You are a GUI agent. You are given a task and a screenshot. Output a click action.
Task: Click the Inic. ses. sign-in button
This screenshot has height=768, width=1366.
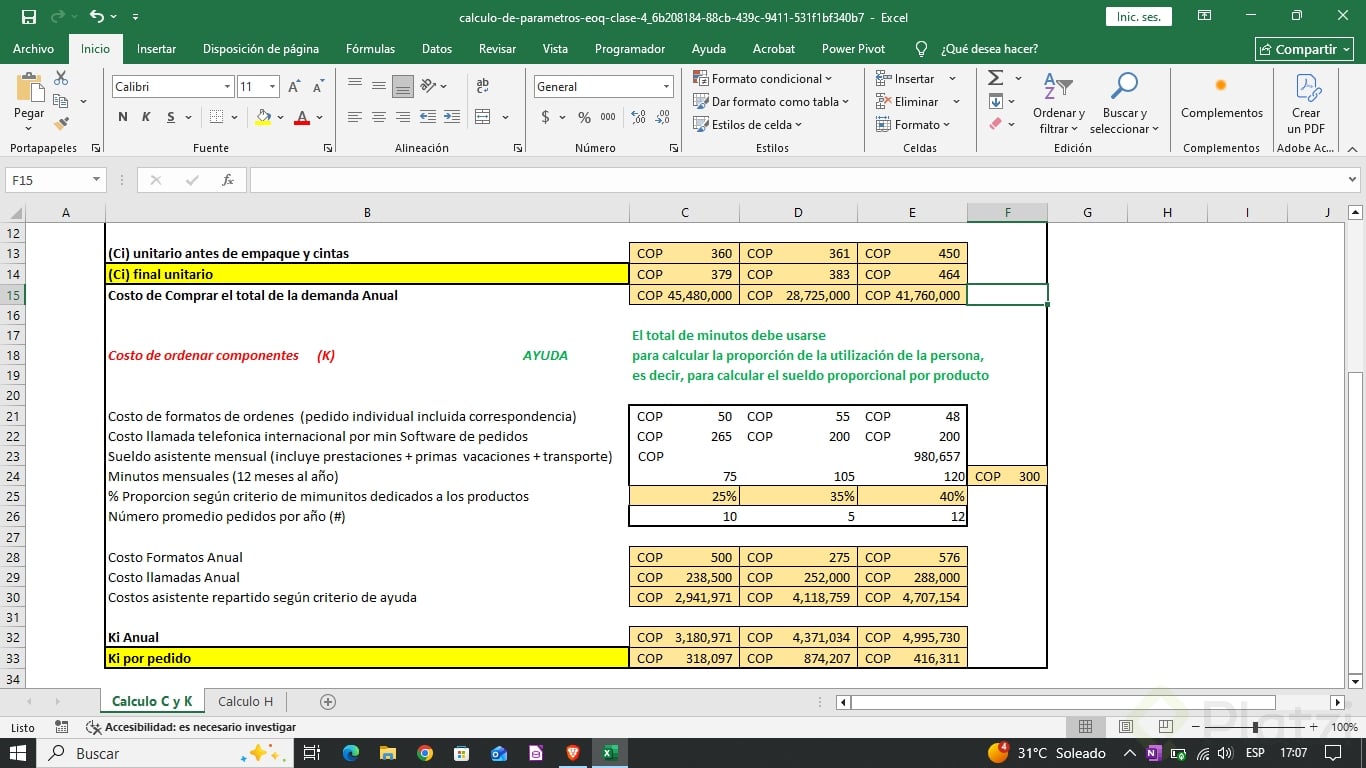(x=1138, y=17)
